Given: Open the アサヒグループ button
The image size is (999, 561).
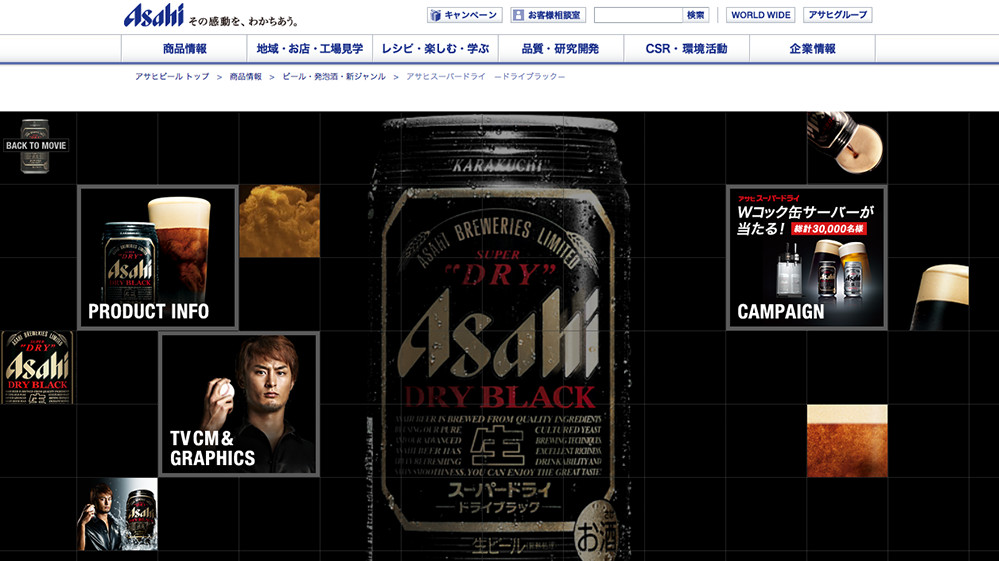Looking at the screenshot, I should 837,15.
